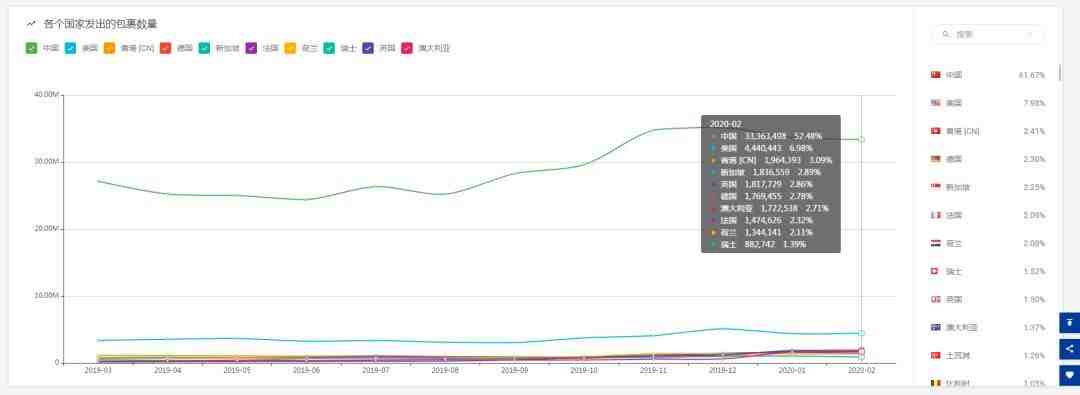Click the Australia flag in country list
The width and height of the screenshot is (1080, 395).
pos(935,327)
